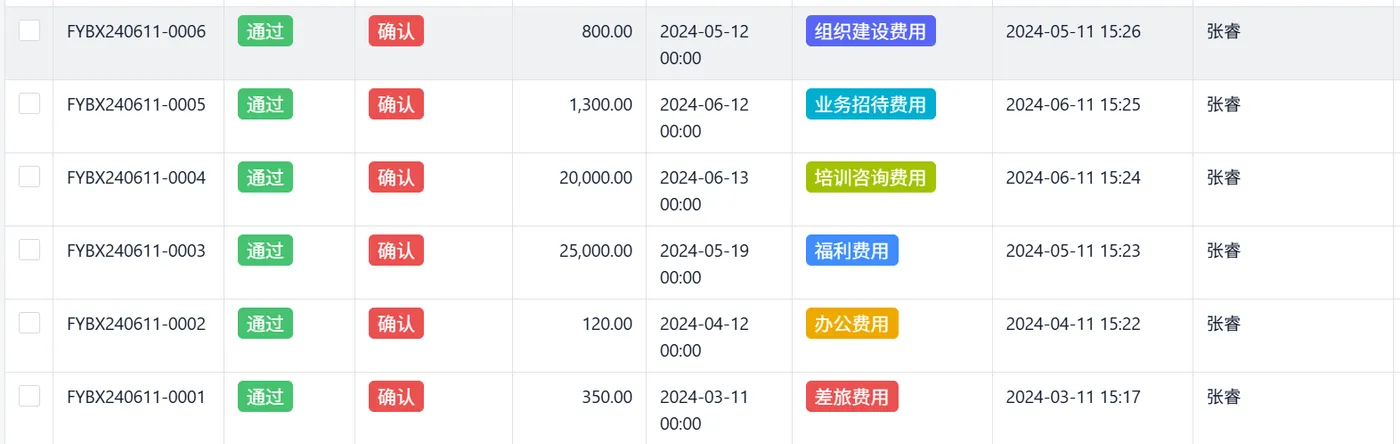Click the 业务招待费用 category tag
Image resolution: width=1400 pixels, height=444 pixels.
(870, 104)
